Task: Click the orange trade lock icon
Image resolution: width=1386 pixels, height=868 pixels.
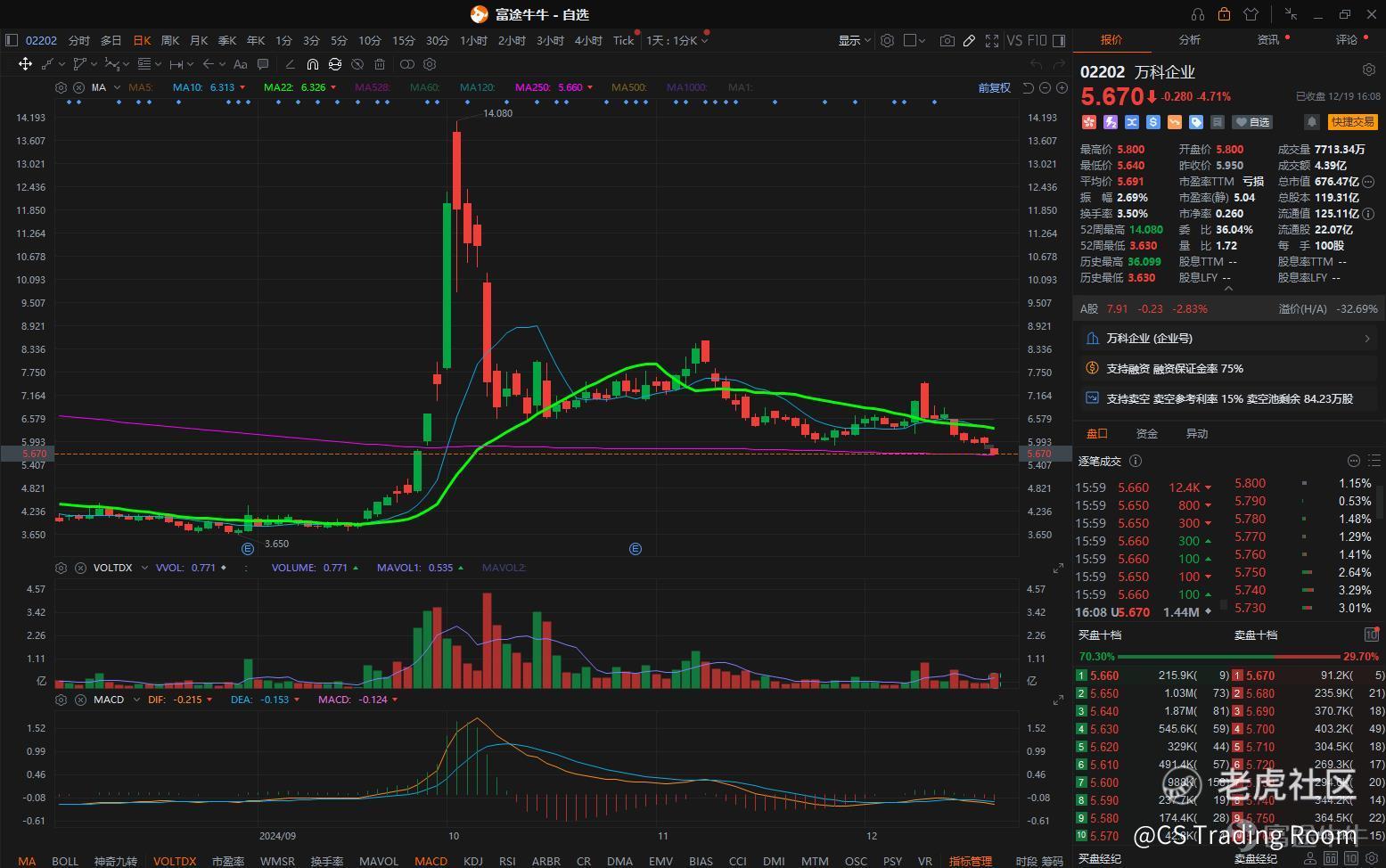Action: (x=1224, y=14)
